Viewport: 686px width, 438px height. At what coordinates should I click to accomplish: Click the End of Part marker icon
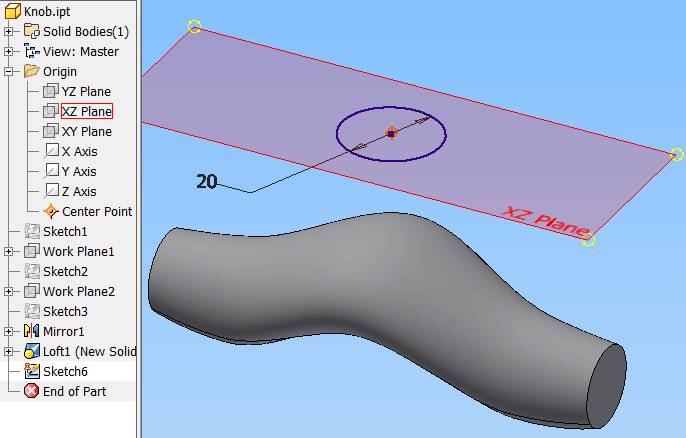(x=32, y=391)
